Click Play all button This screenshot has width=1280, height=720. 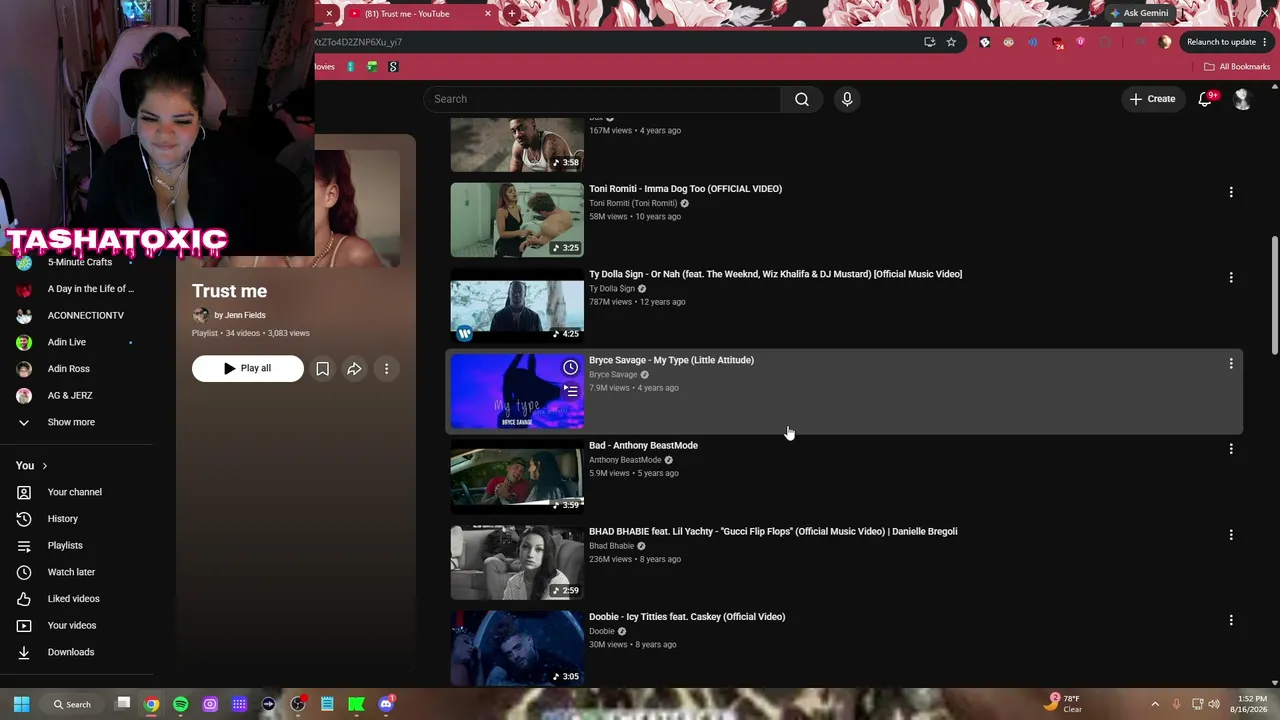point(247,369)
